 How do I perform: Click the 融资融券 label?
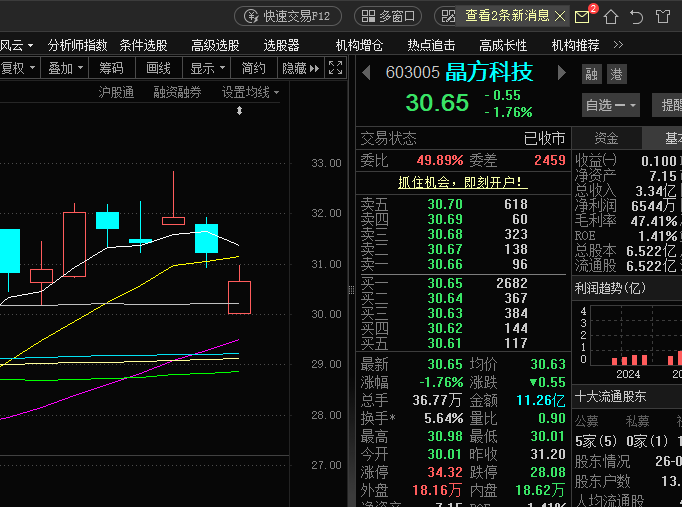click(x=177, y=92)
